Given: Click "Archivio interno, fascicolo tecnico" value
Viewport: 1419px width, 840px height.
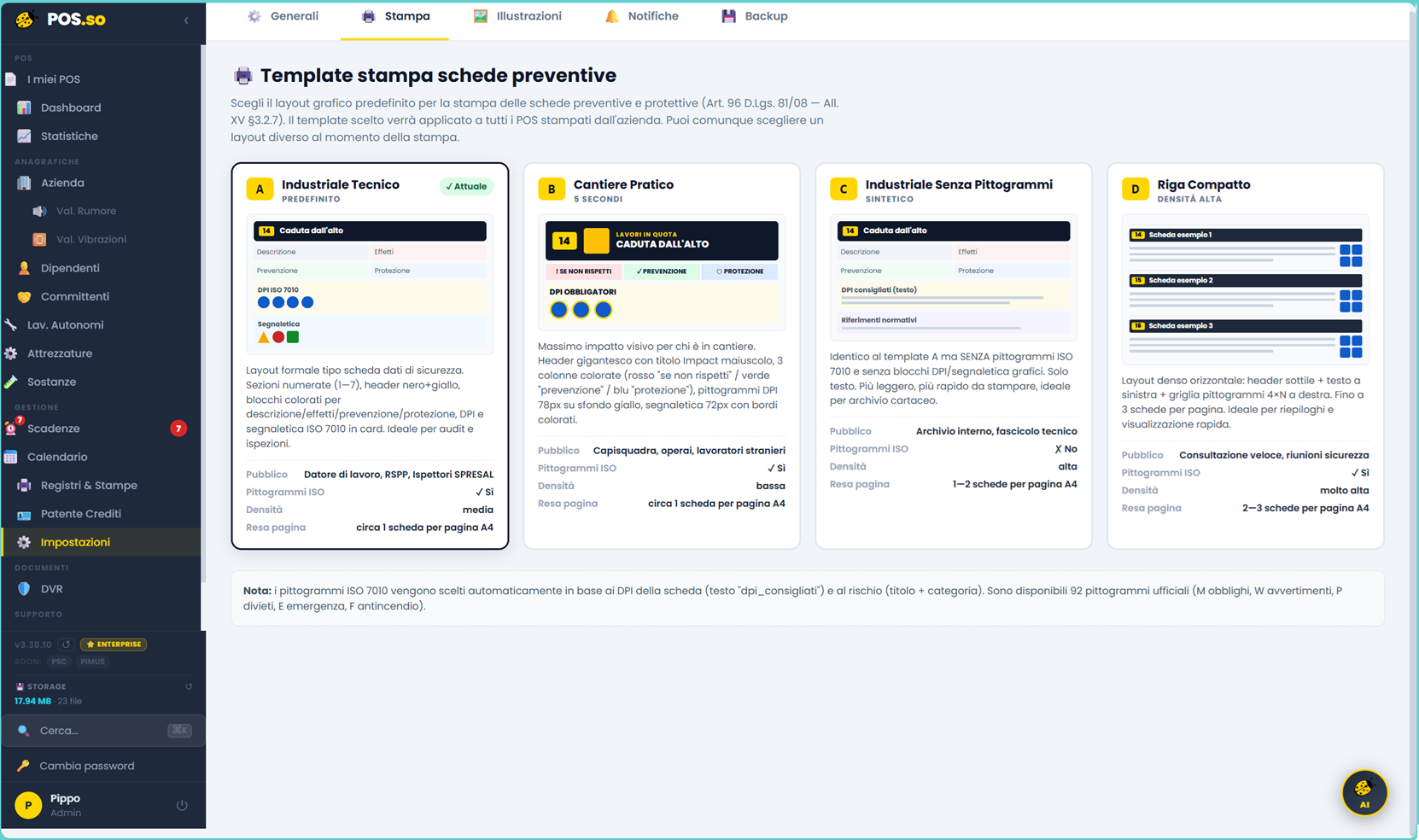Looking at the screenshot, I should 996,431.
